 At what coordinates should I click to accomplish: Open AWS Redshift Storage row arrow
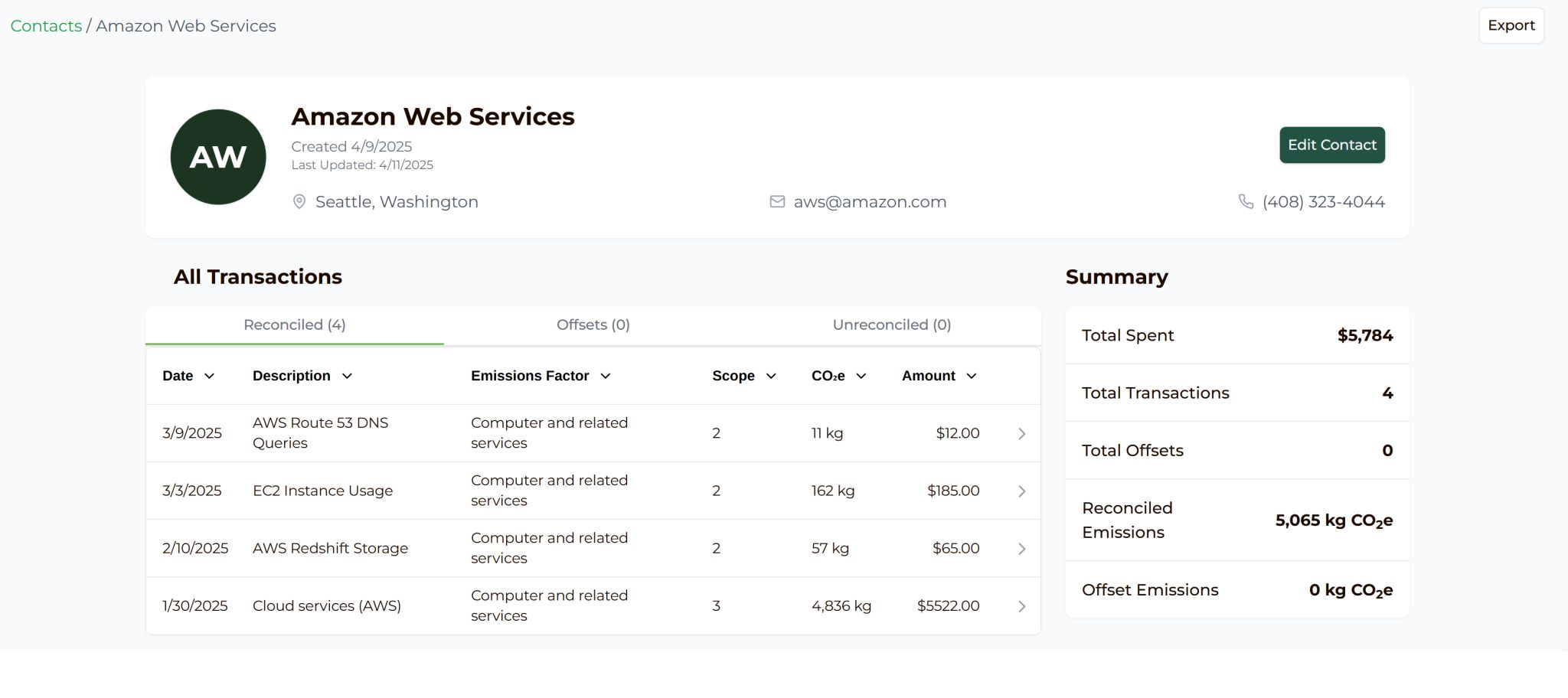click(1021, 549)
